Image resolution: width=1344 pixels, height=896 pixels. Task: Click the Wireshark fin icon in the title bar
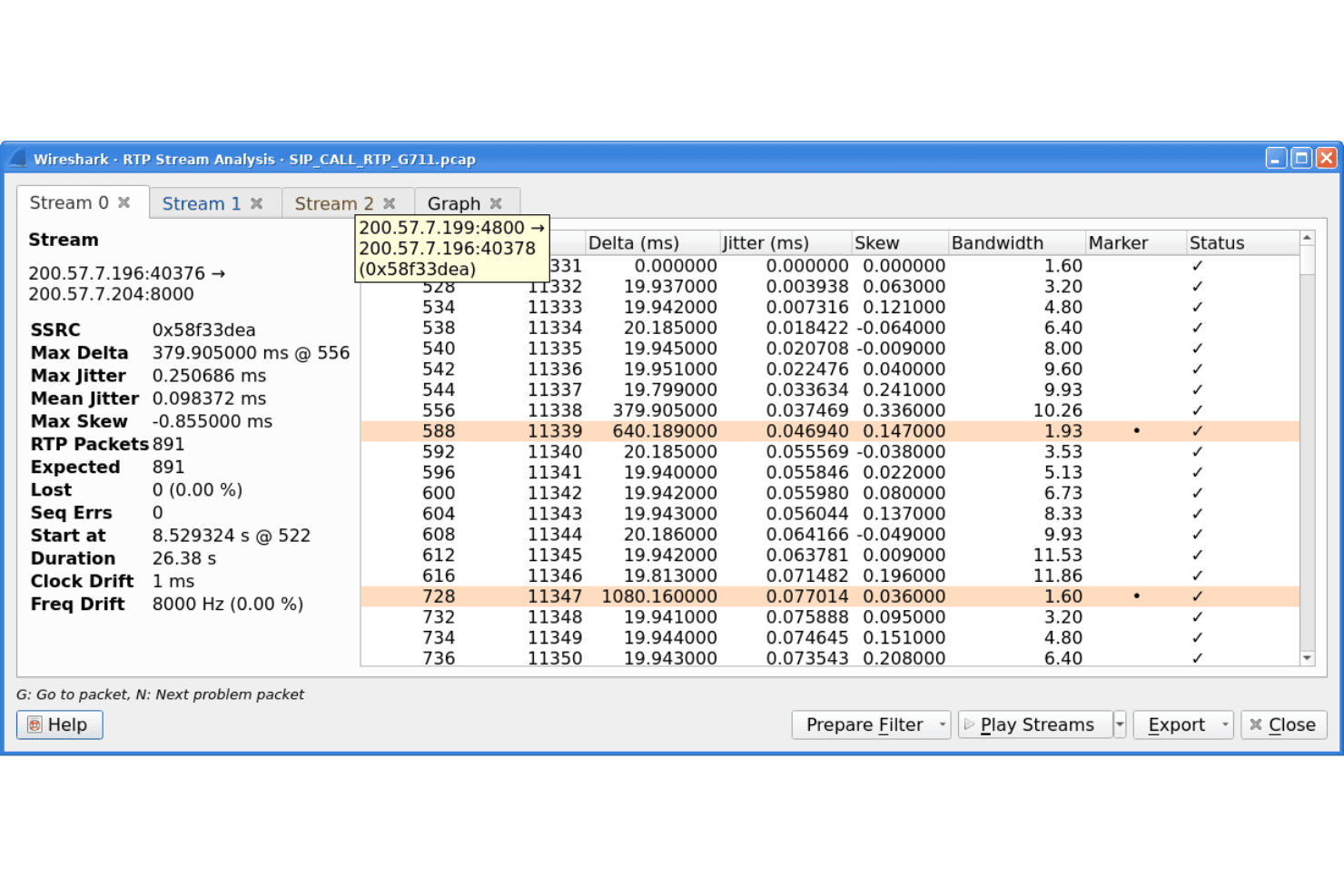tap(17, 159)
